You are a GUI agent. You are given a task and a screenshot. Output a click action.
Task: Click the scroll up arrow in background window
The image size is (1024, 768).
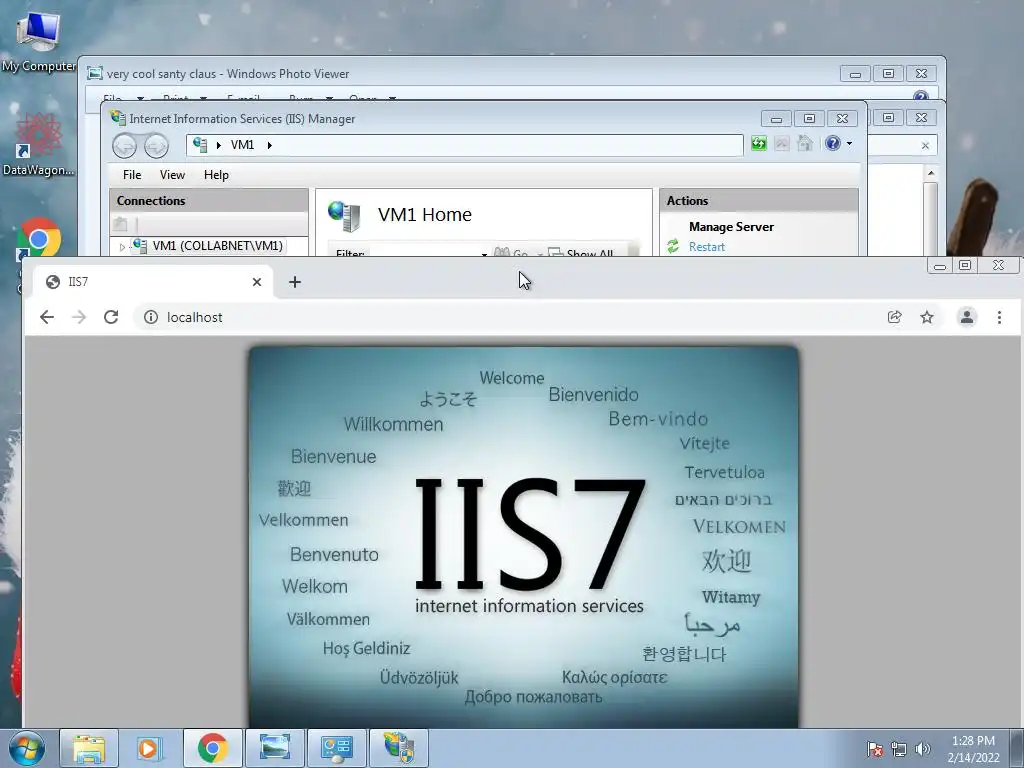931,173
